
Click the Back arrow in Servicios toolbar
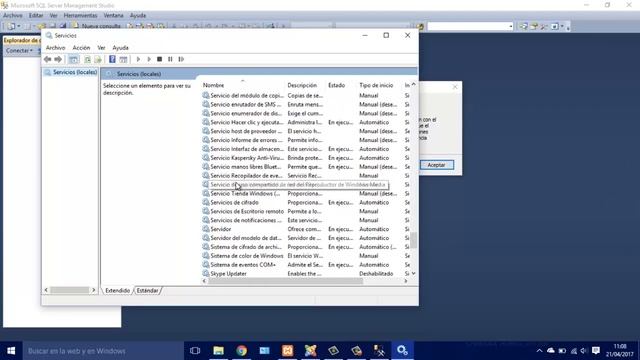tap(47, 59)
